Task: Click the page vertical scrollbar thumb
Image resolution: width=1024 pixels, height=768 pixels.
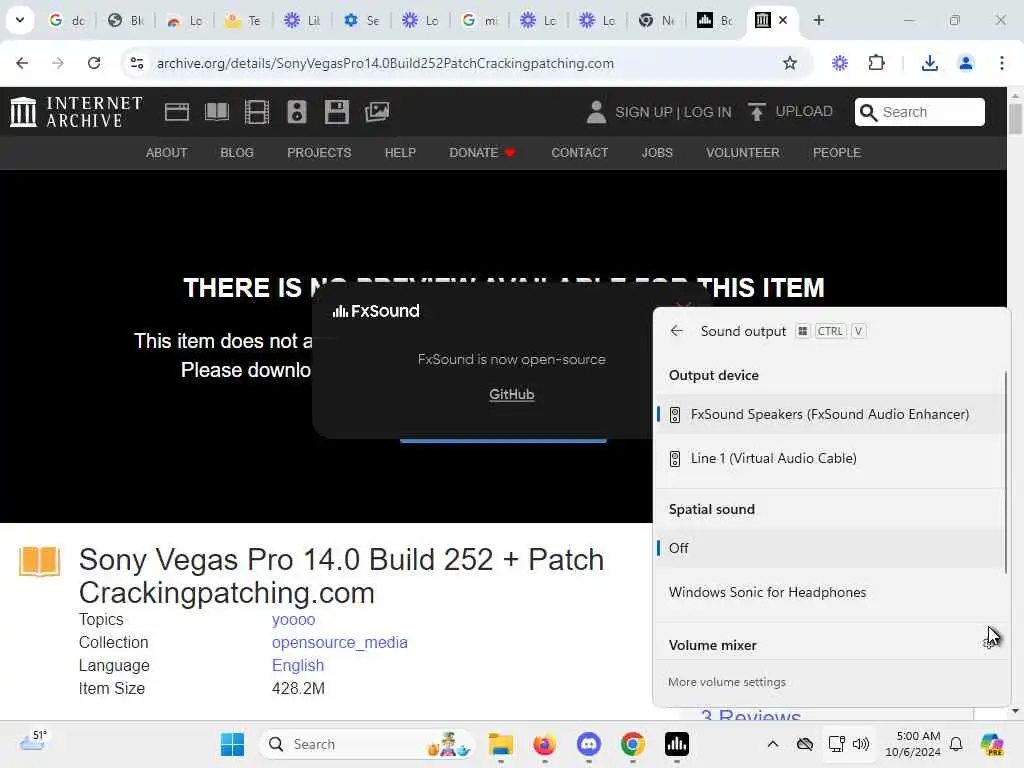Action: 1015,119
